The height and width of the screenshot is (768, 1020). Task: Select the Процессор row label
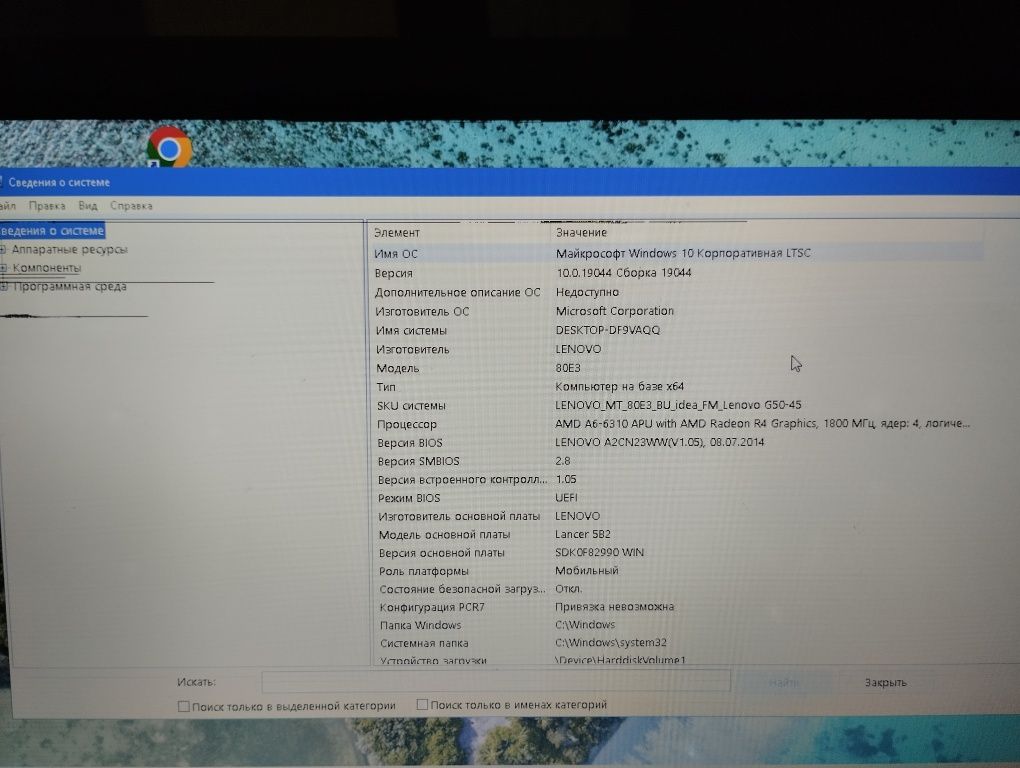pyautogui.click(x=407, y=424)
